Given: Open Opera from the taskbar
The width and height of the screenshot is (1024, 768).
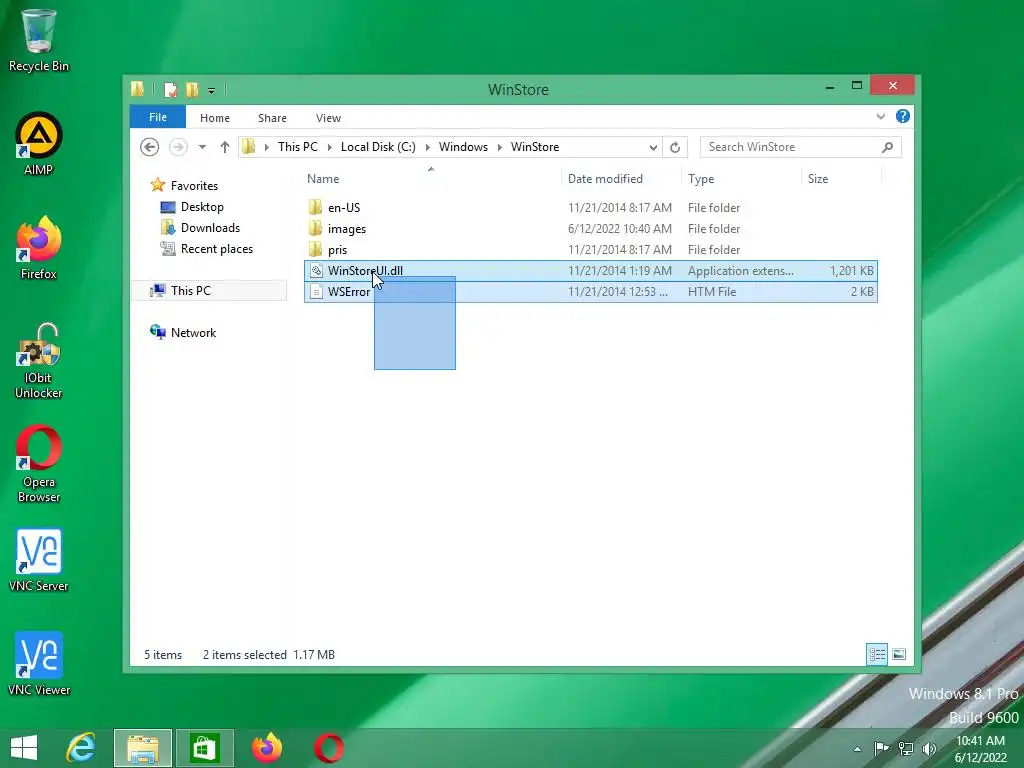Looking at the screenshot, I should (328, 748).
